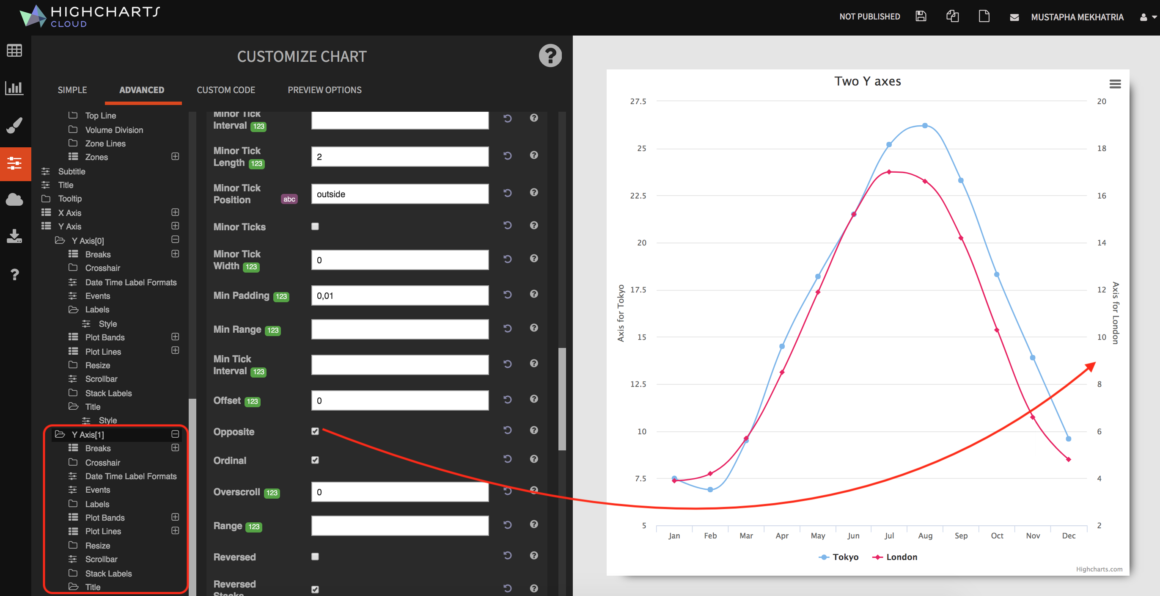Expand Plot Bands under Y Axis[0]
The height and width of the screenshot is (596, 1160).
(175, 338)
